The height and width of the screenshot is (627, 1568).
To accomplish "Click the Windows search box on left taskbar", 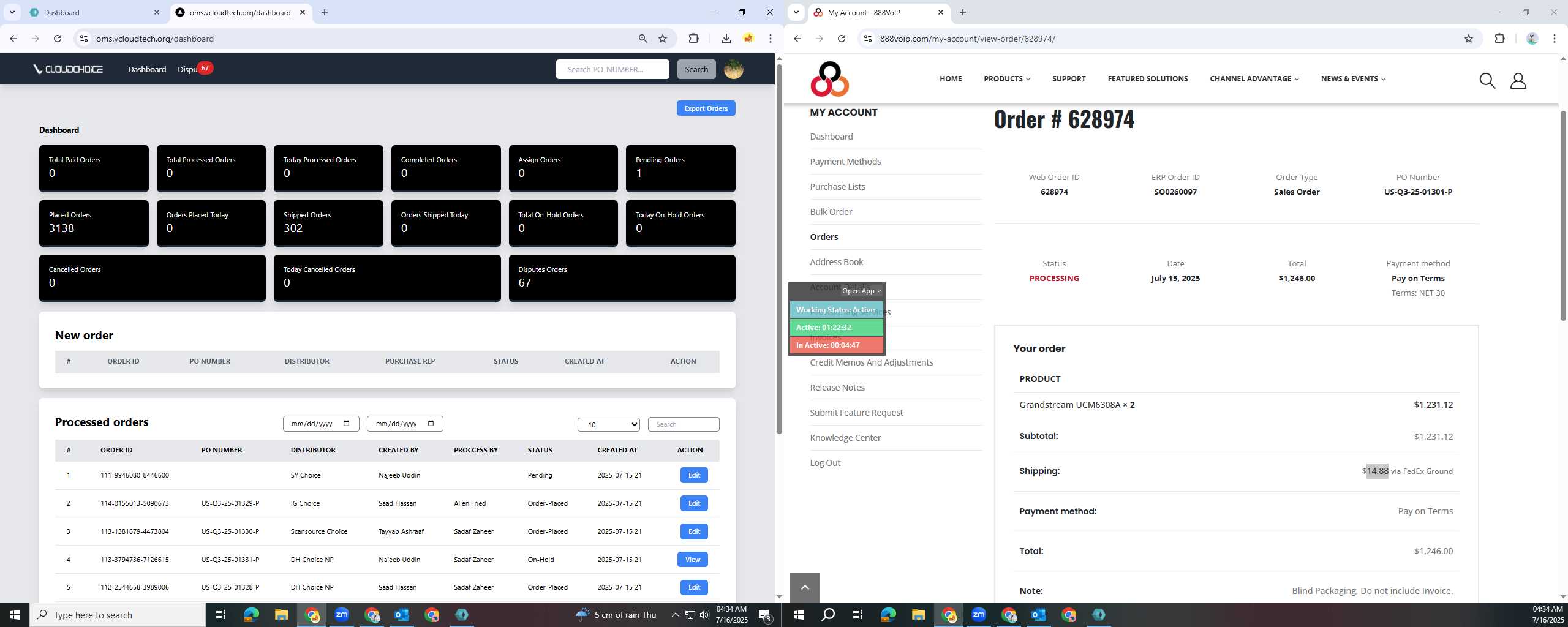I will (118, 615).
